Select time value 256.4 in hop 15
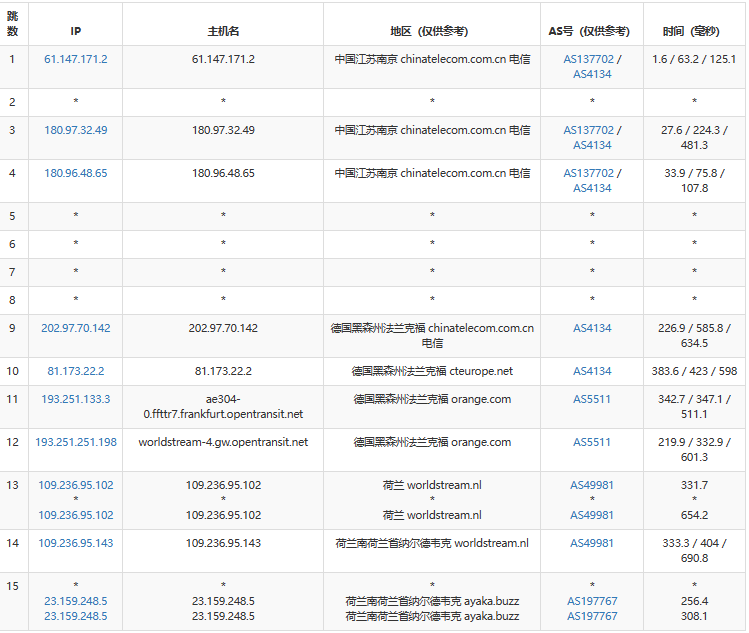Image resolution: width=749 pixels, height=633 pixels. 694,601
